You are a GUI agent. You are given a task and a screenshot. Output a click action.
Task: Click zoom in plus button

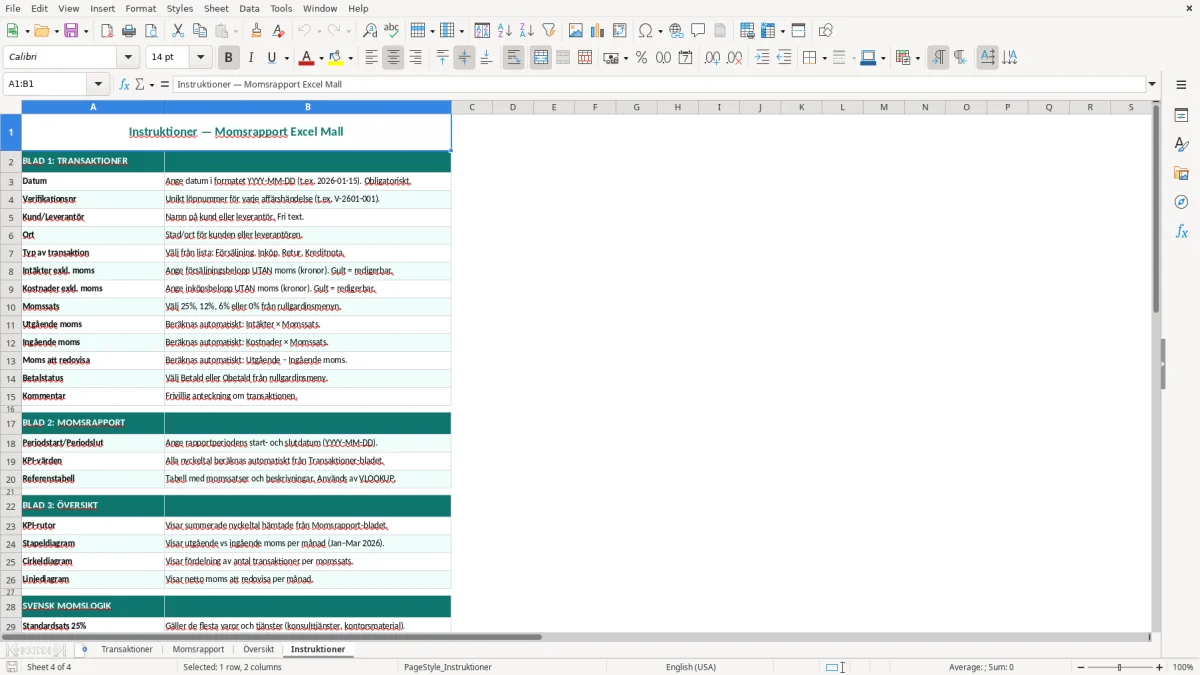[1159, 667]
